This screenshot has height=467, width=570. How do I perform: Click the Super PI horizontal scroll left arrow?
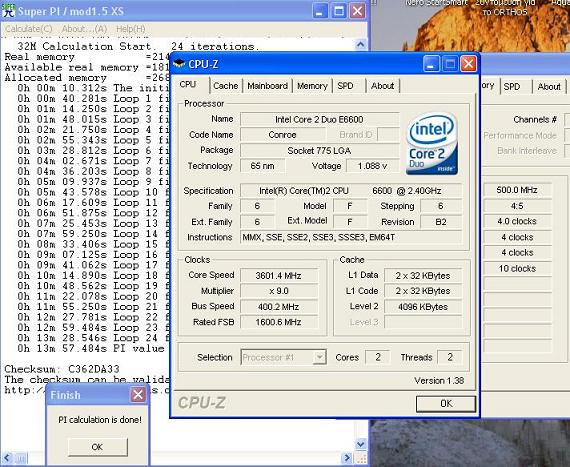[x=8, y=458]
